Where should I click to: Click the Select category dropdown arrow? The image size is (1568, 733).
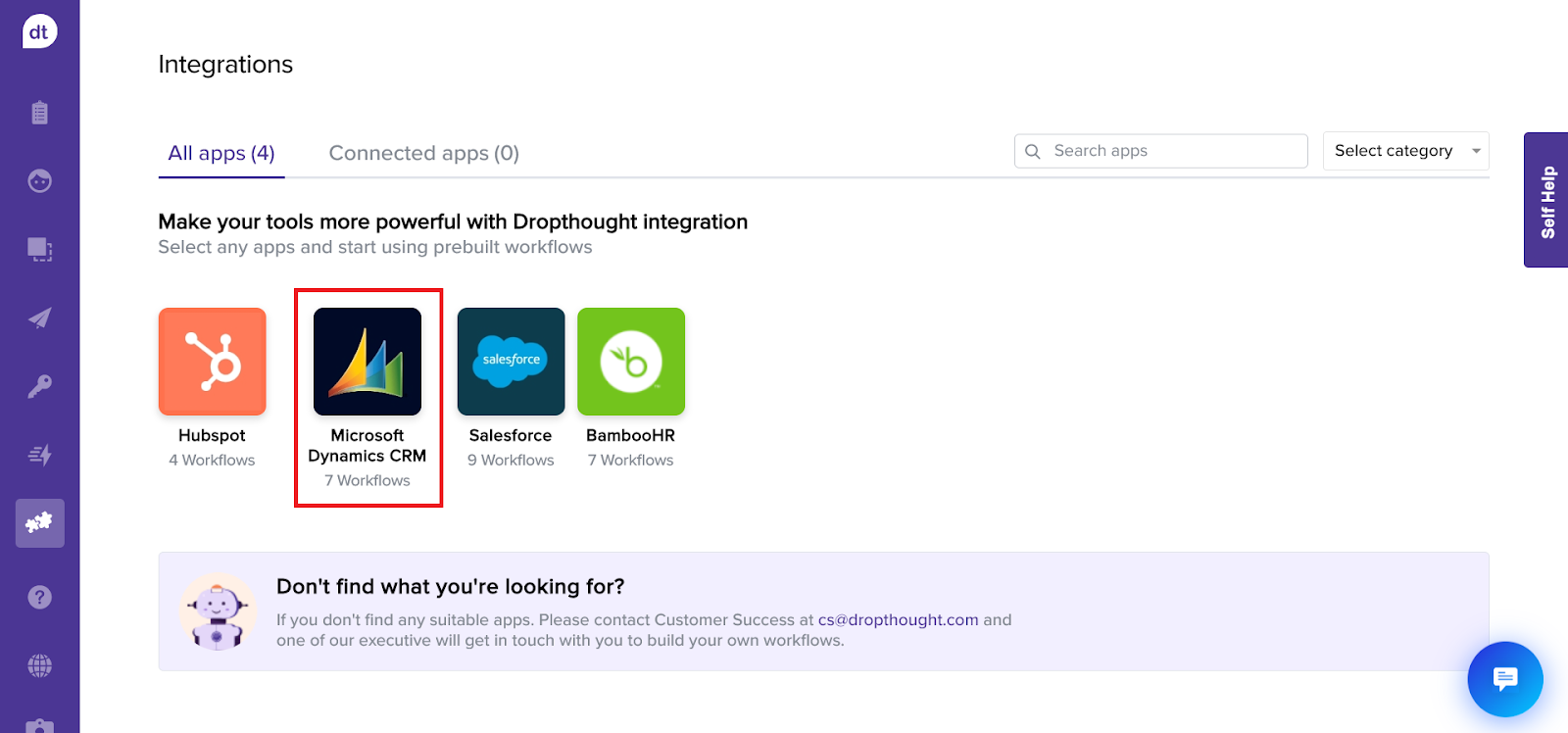pos(1475,151)
